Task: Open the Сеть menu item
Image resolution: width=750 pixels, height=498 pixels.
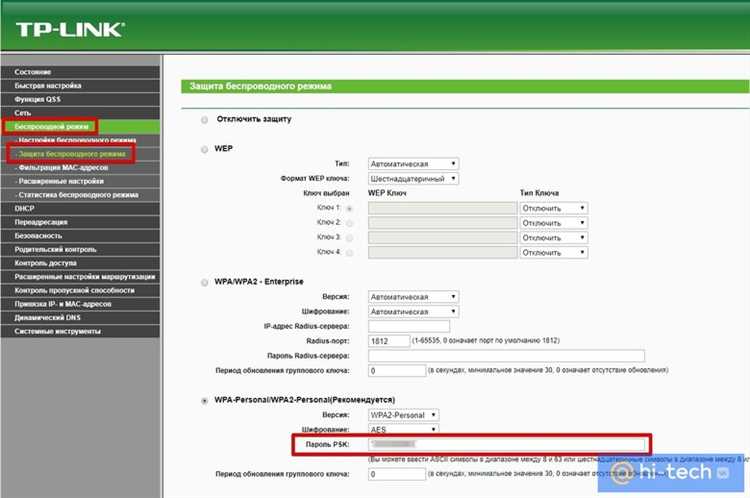Action: (80, 113)
